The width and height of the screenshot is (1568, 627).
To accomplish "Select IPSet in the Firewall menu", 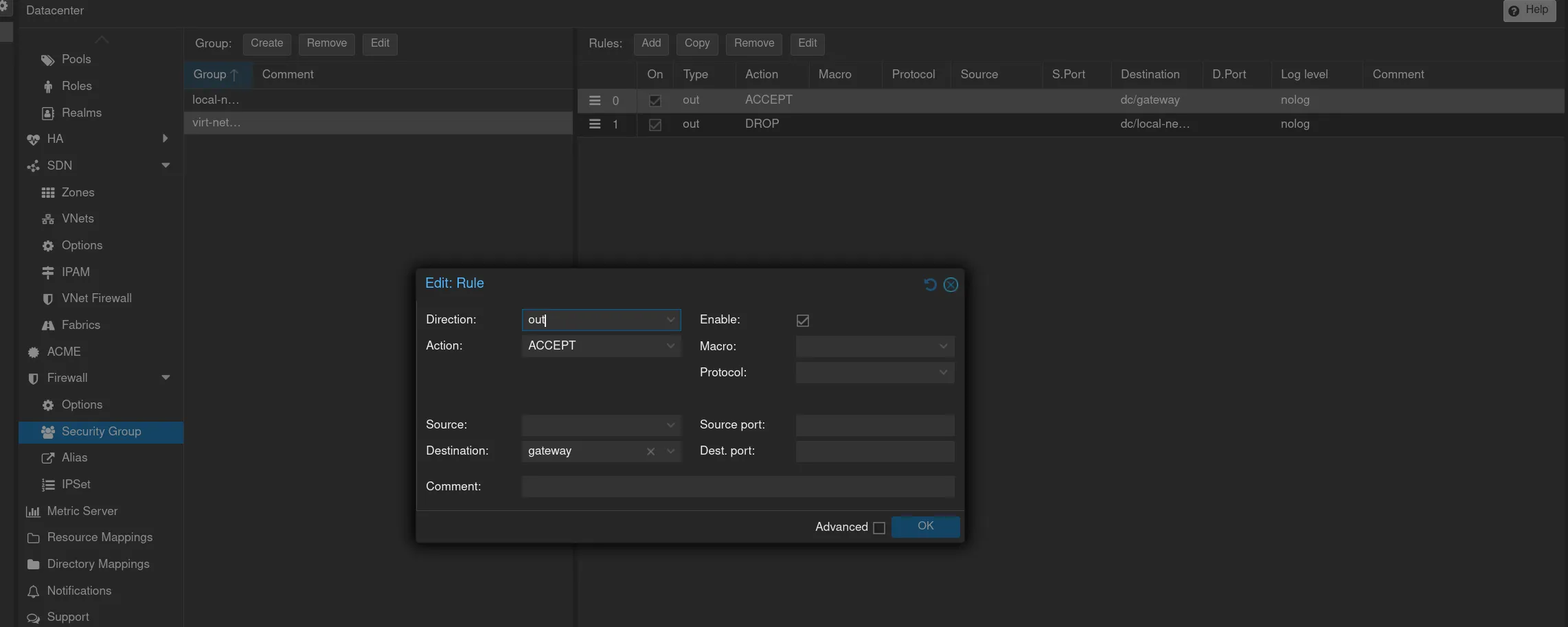I will [76, 485].
